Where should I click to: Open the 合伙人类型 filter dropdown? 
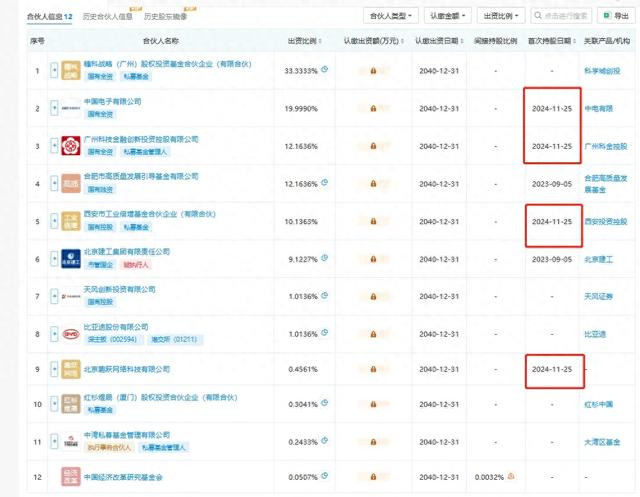(x=391, y=16)
